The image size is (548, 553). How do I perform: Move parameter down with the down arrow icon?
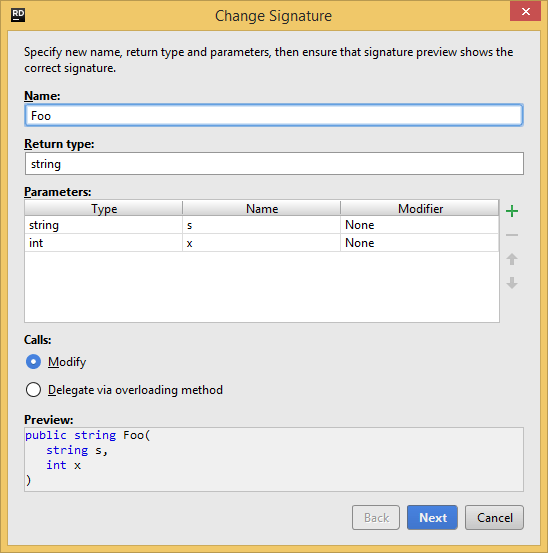pos(512,283)
